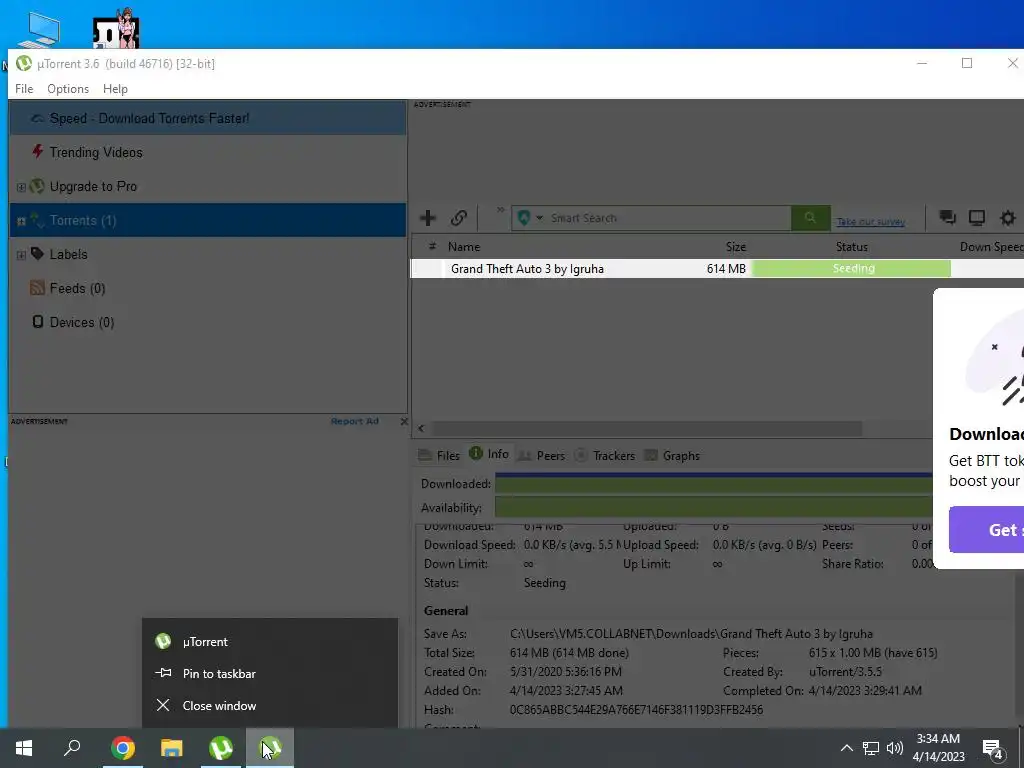The height and width of the screenshot is (768, 1024).
Task: Open Google Chrome from the taskbar
Action: (122, 748)
